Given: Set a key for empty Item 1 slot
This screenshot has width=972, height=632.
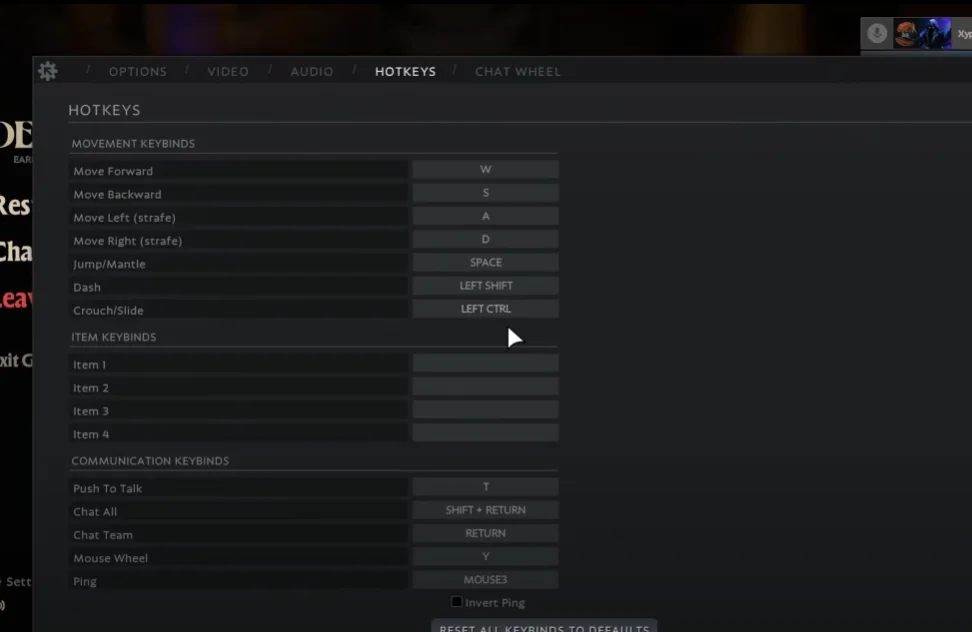Looking at the screenshot, I should (x=485, y=364).
